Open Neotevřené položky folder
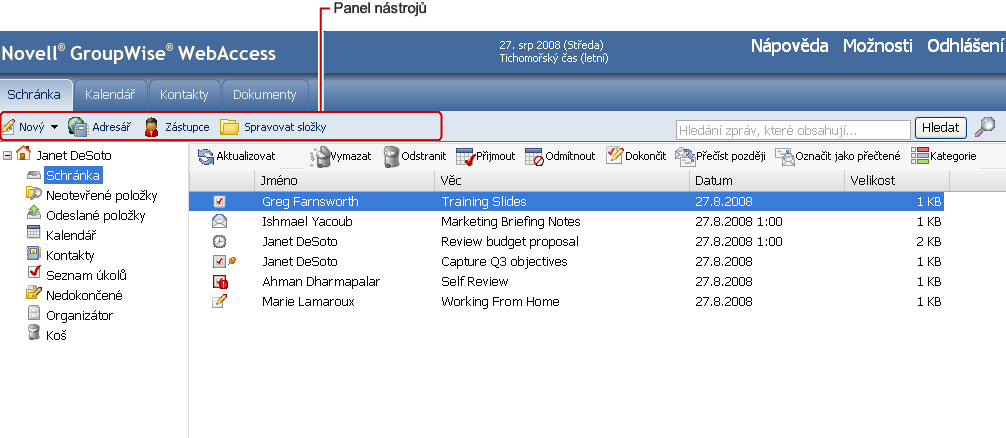 (x=101, y=196)
